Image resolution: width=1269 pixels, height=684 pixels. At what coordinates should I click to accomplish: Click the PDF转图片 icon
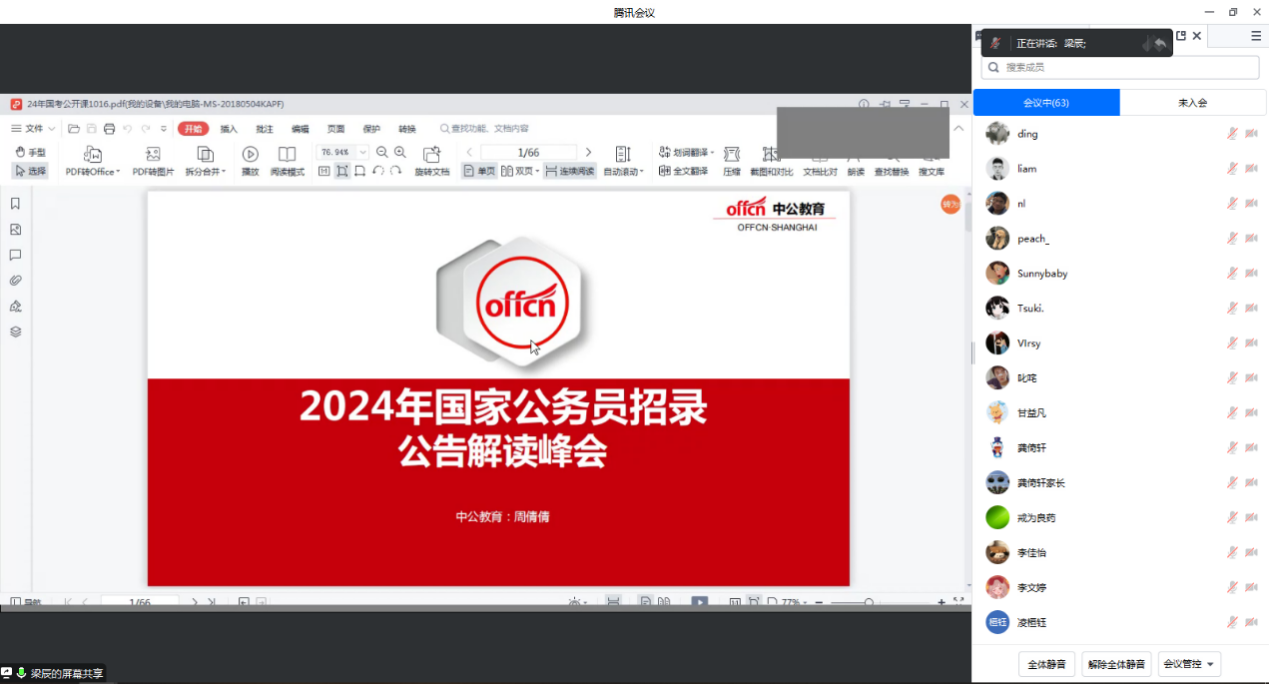[x=153, y=154]
